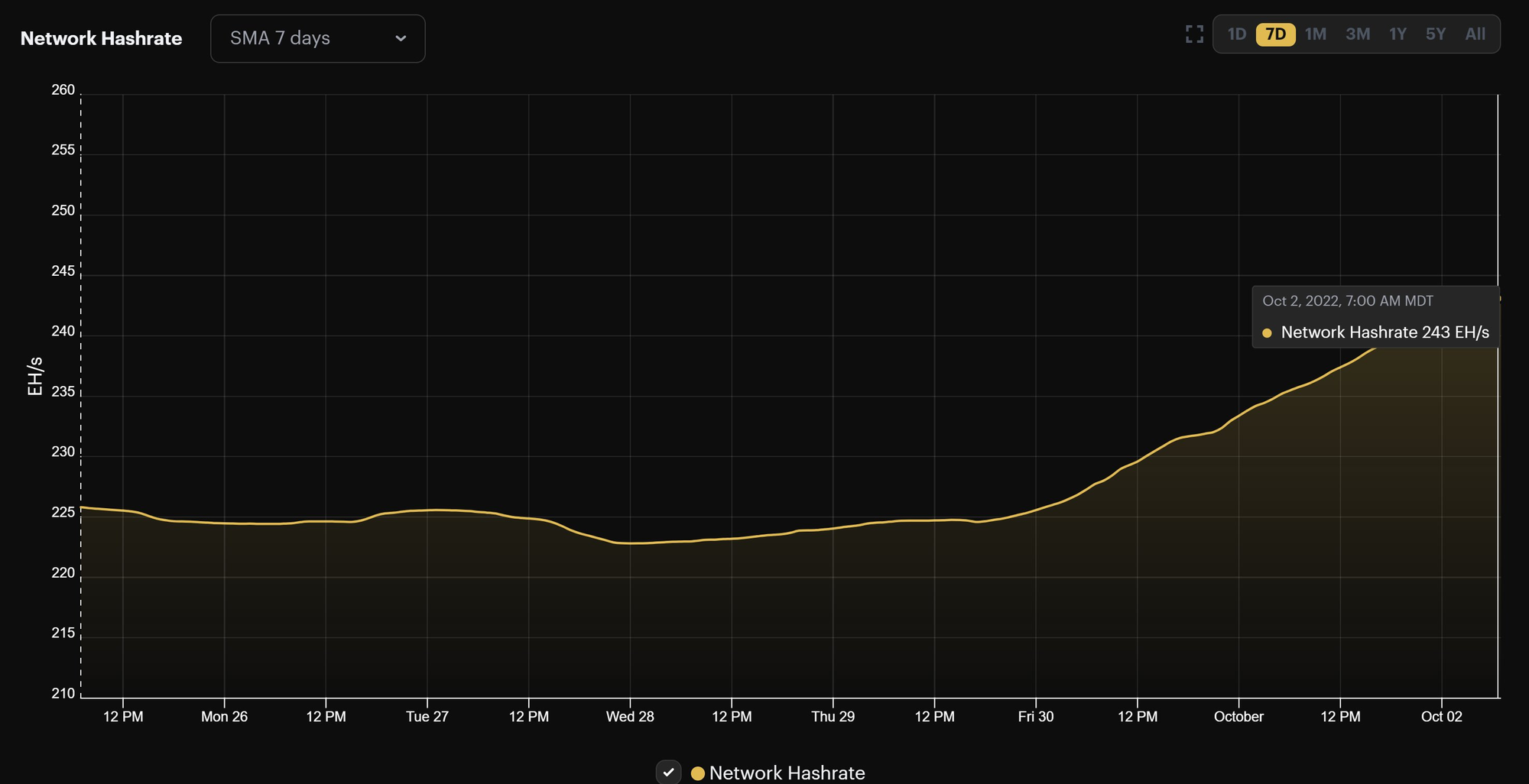Click the chevron on the SMA selector
1529x784 pixels.
coord(401,38)
